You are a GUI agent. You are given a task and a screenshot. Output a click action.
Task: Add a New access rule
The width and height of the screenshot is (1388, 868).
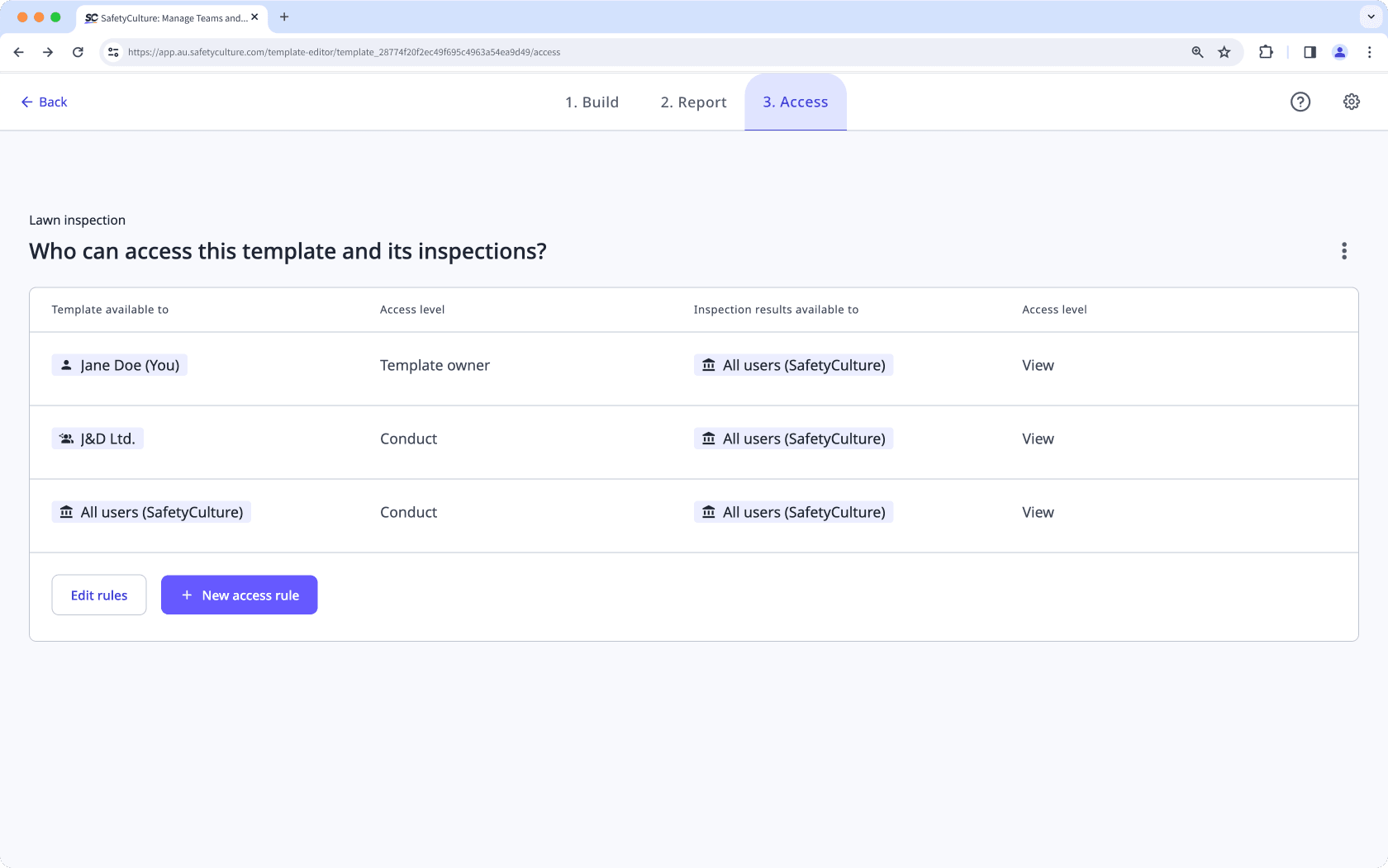point(239,595)
